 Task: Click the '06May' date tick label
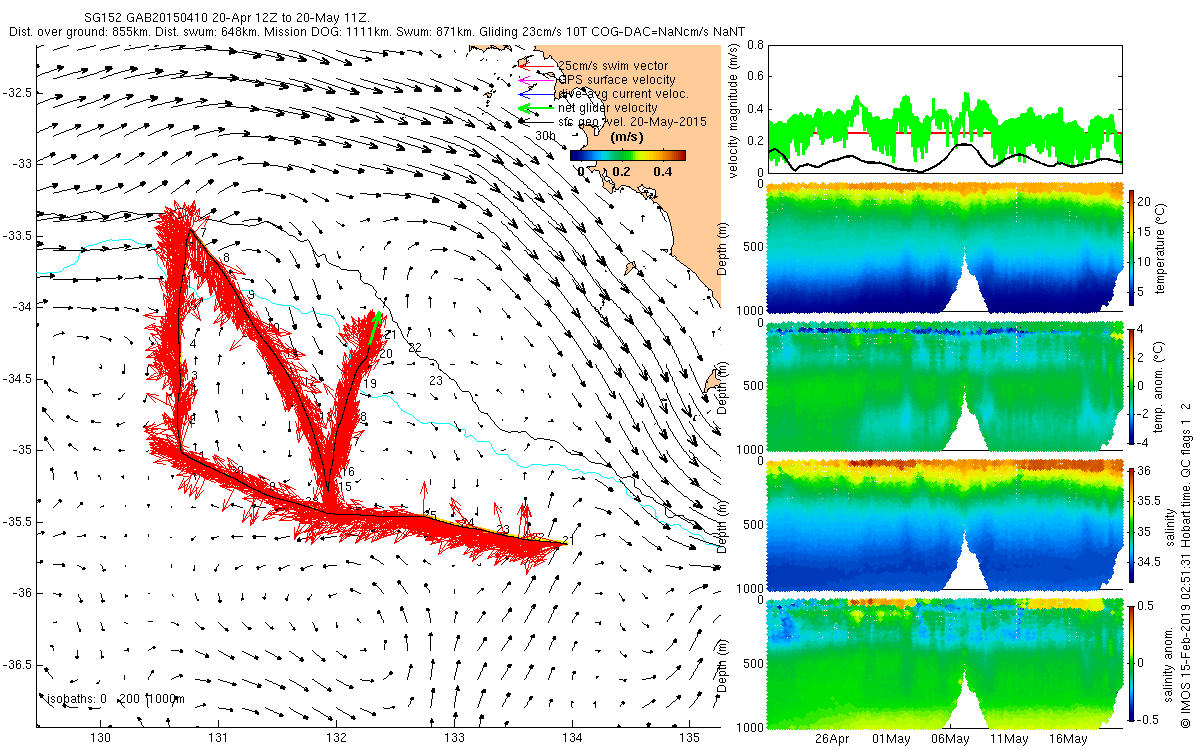[950, 739]
